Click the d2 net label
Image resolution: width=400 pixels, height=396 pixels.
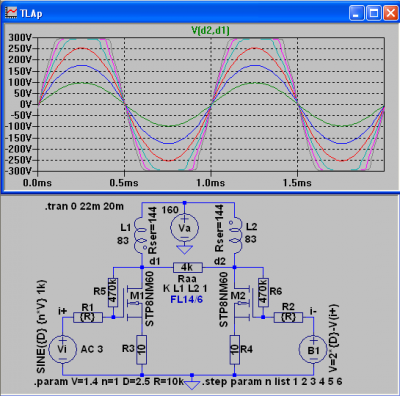(x=220, y=261)
